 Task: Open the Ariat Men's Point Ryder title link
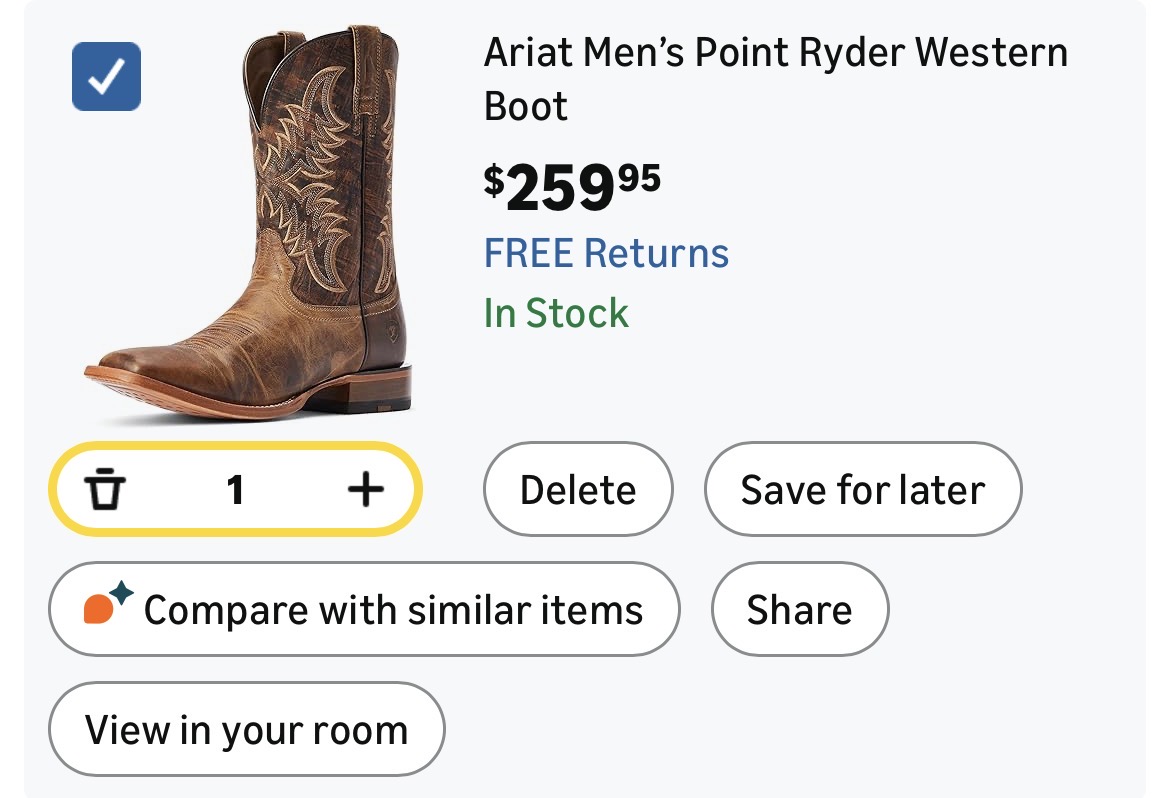(x=775, y=52)
